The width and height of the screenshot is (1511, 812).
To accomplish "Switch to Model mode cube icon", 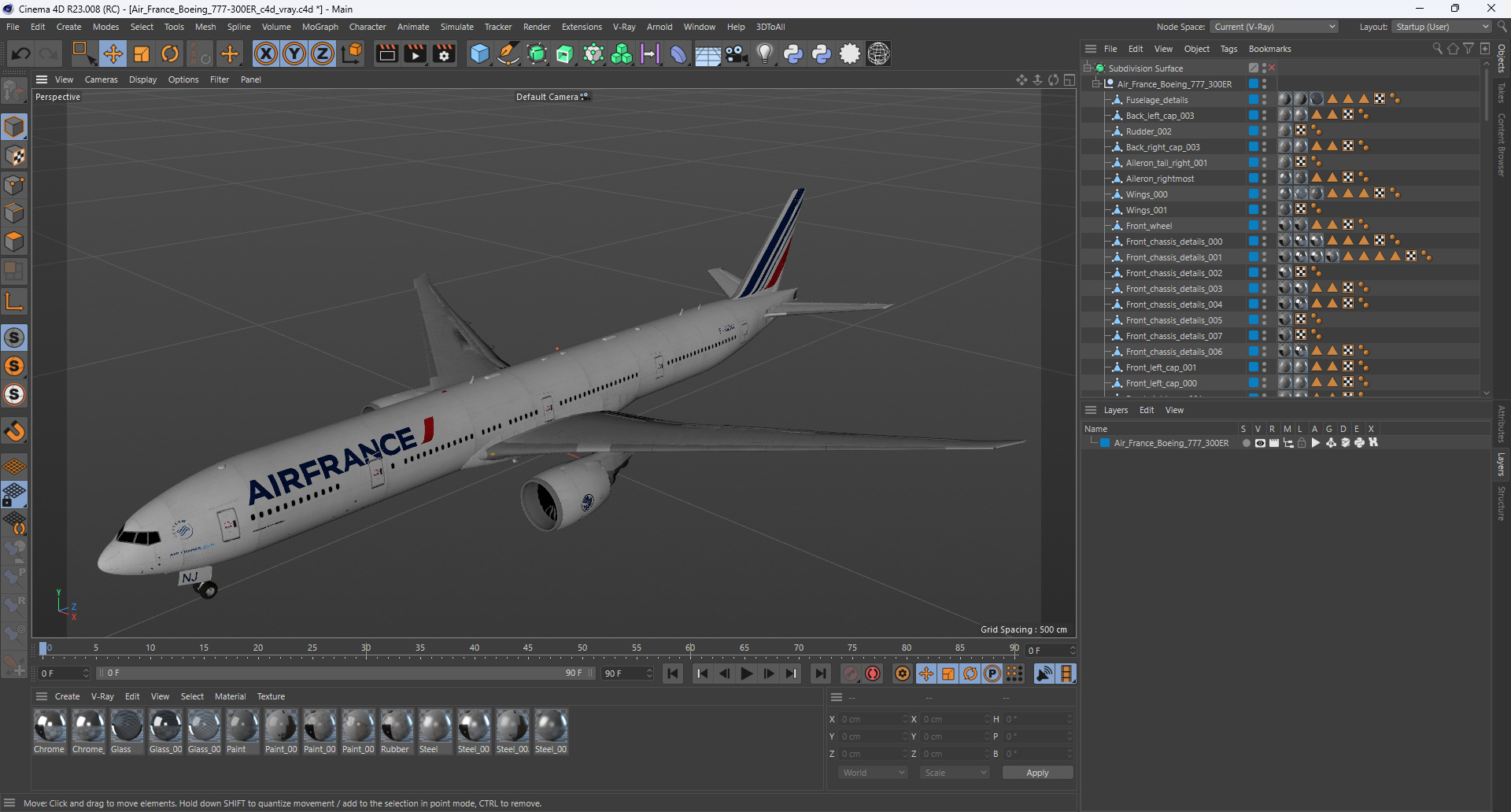I will click(x=14, y=127).
